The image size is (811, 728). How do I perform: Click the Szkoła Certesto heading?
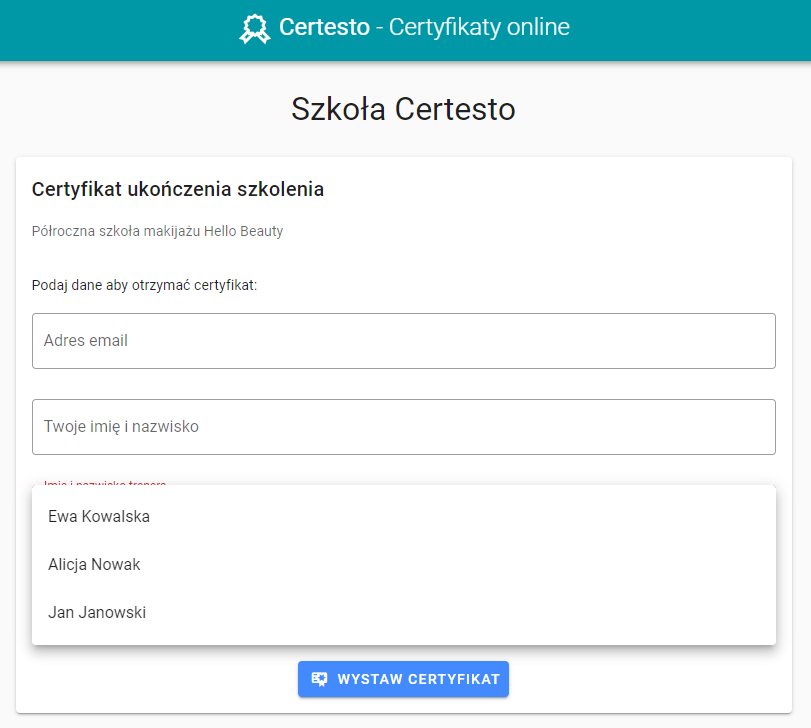tap(403, 109)
